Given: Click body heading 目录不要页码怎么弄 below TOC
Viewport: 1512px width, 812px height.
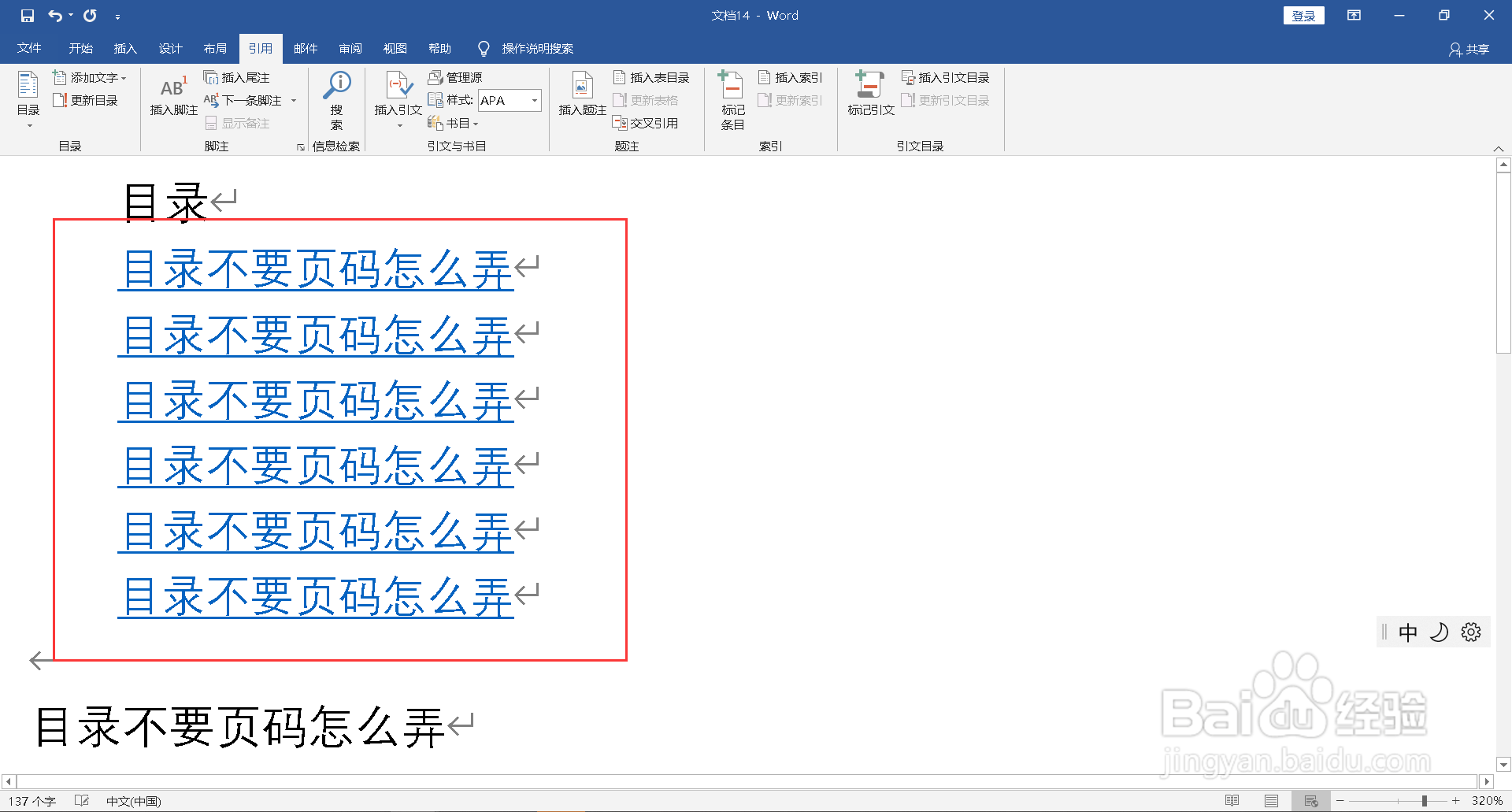Looking at the screenshot, I should (240, 726).
